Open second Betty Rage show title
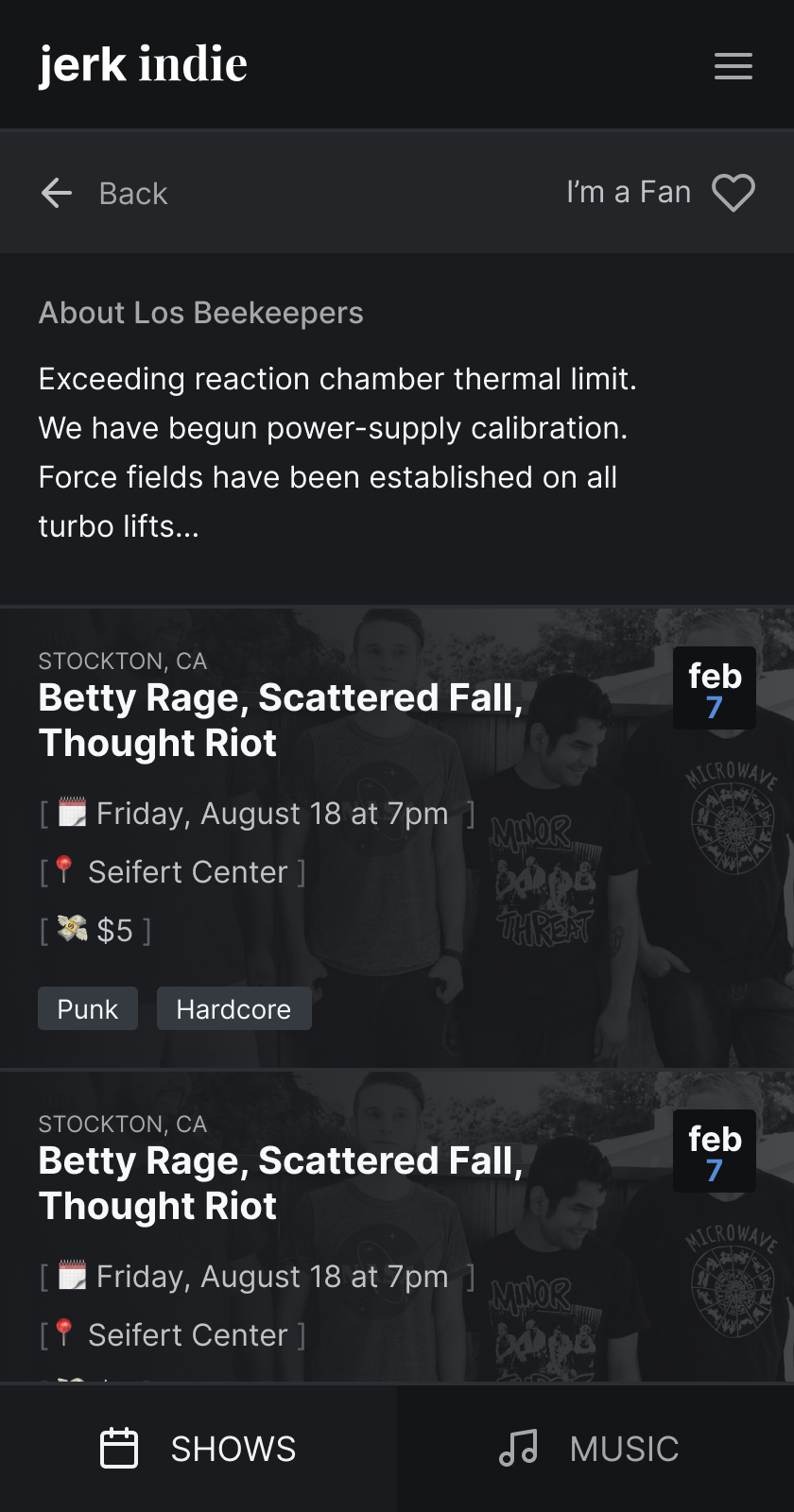The image size is (794, 1512). (280, 1183)
